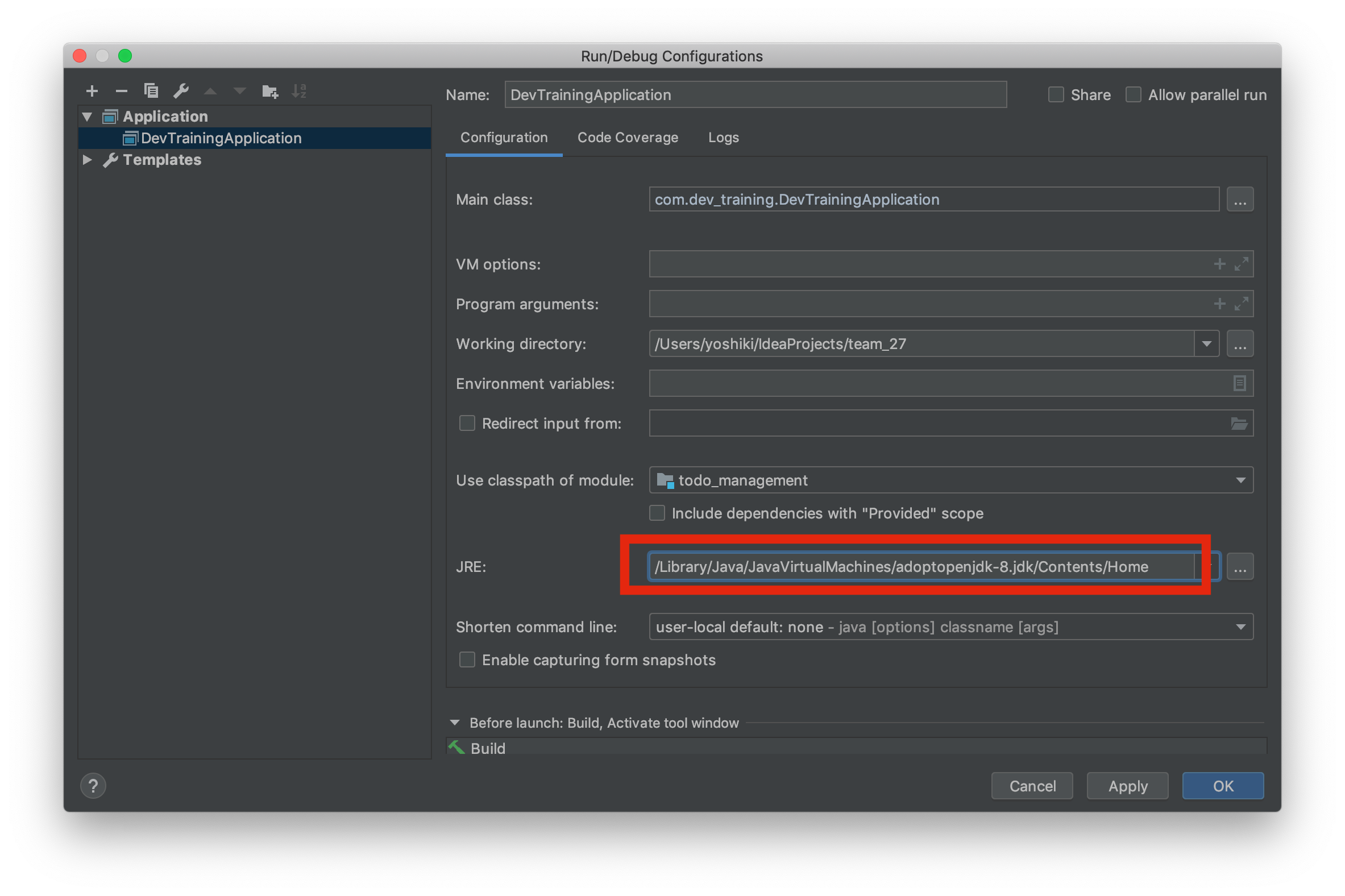This screenshot has width=1345, height=896.
Task: Click the wrench Edit Templates icon
Action: tap(181, 91)
